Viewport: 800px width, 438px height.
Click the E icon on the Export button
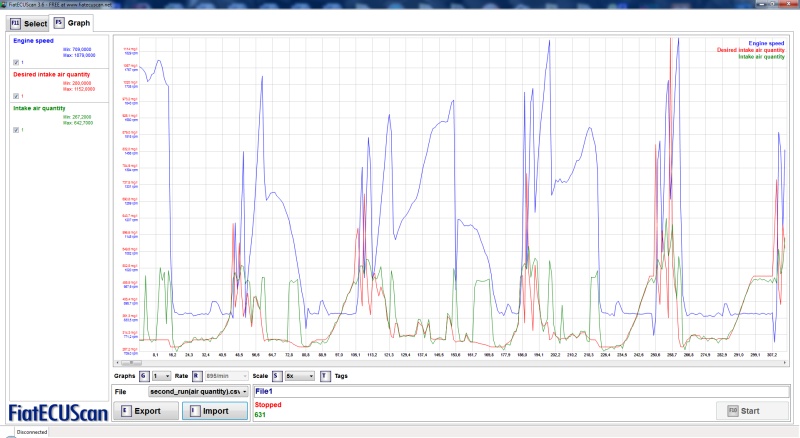coord(125,410)
